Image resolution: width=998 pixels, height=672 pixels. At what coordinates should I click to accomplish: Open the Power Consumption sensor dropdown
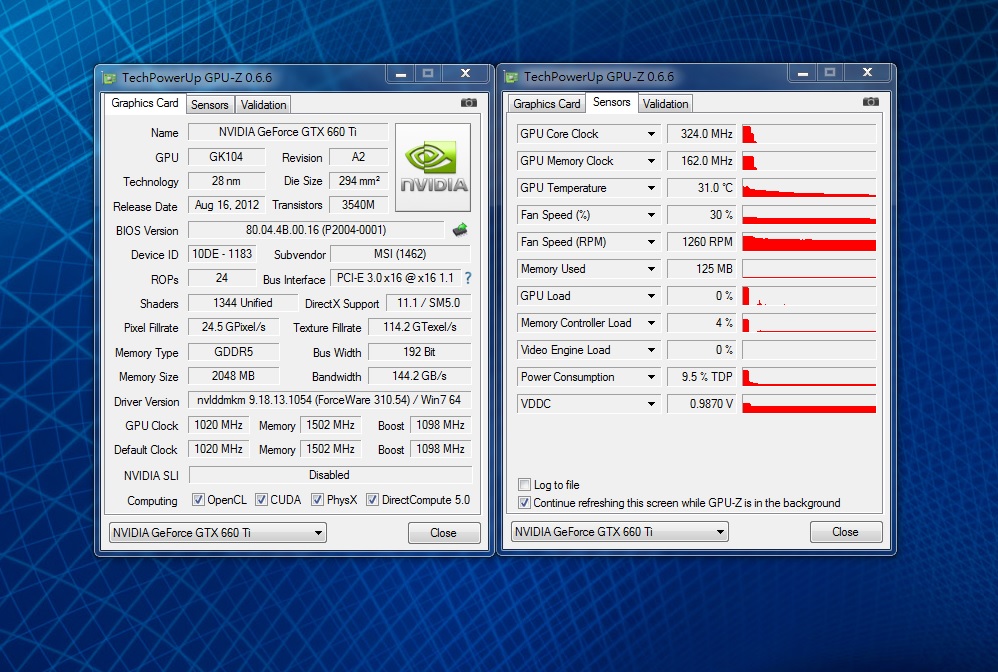(651, 377)
